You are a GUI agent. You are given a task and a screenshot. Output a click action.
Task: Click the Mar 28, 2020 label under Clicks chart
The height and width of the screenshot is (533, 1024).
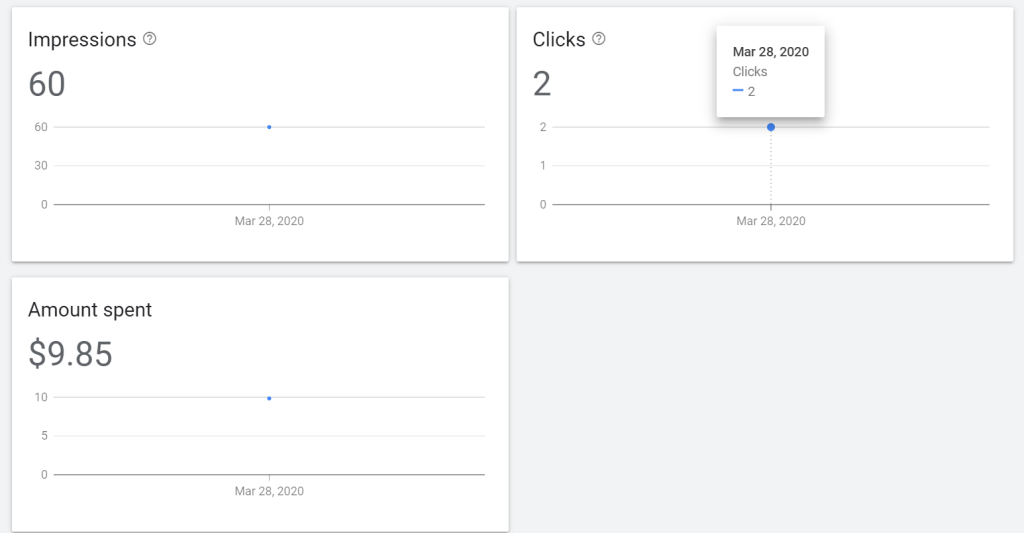click(x=771, y=221)
